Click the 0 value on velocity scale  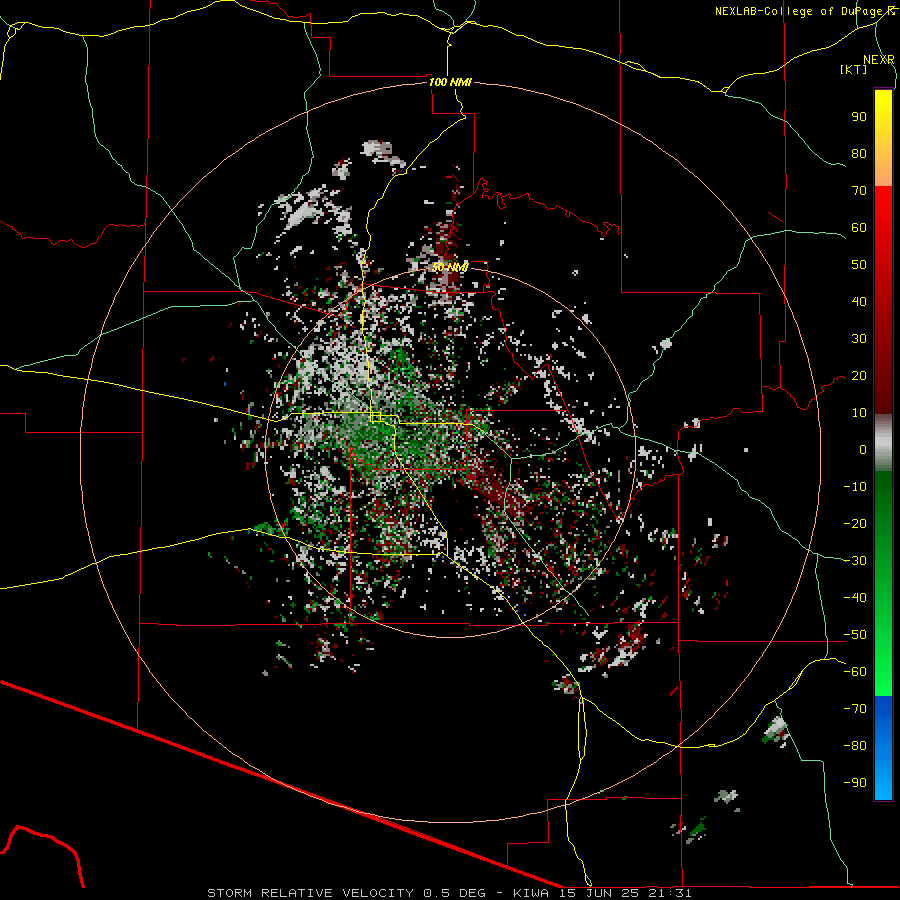(x=863, y=450)
